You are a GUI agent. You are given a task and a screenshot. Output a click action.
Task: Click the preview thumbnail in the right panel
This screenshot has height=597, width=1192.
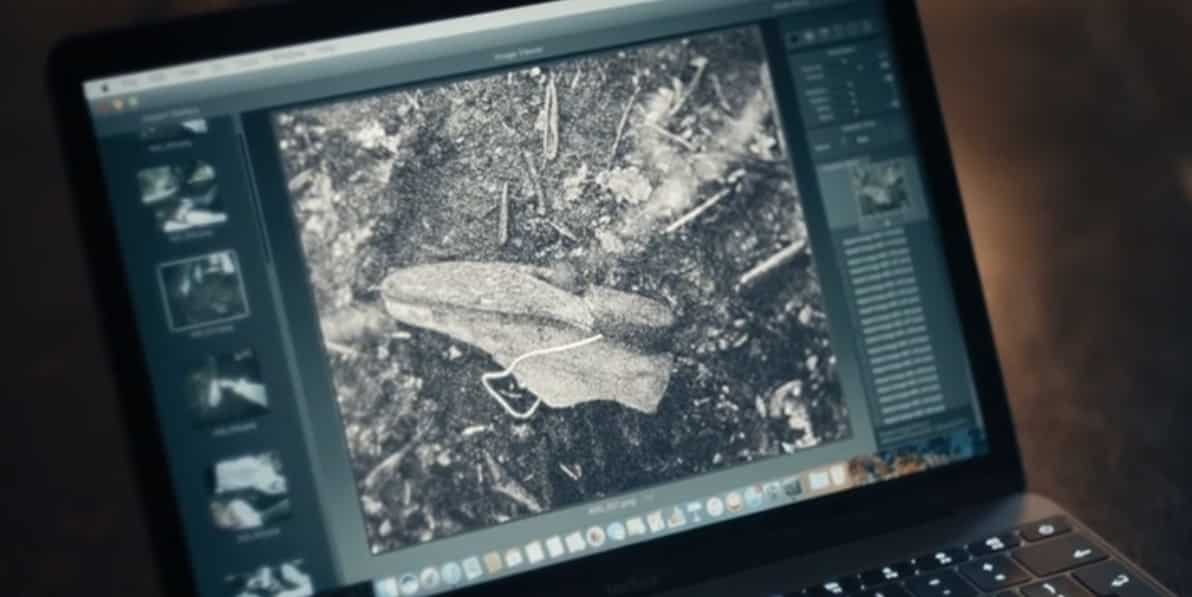point(883,187)
